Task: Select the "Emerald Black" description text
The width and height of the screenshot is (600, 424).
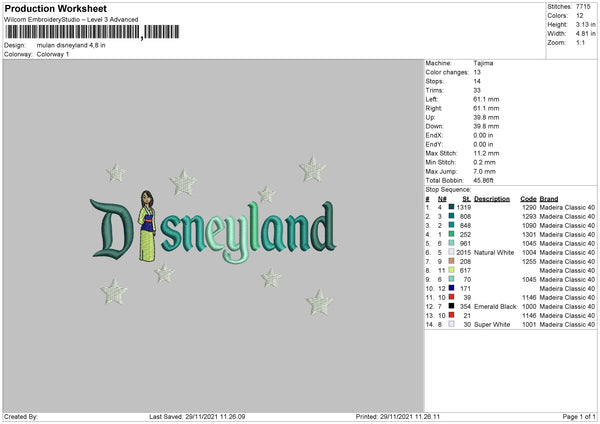Action: pos(495,306)
